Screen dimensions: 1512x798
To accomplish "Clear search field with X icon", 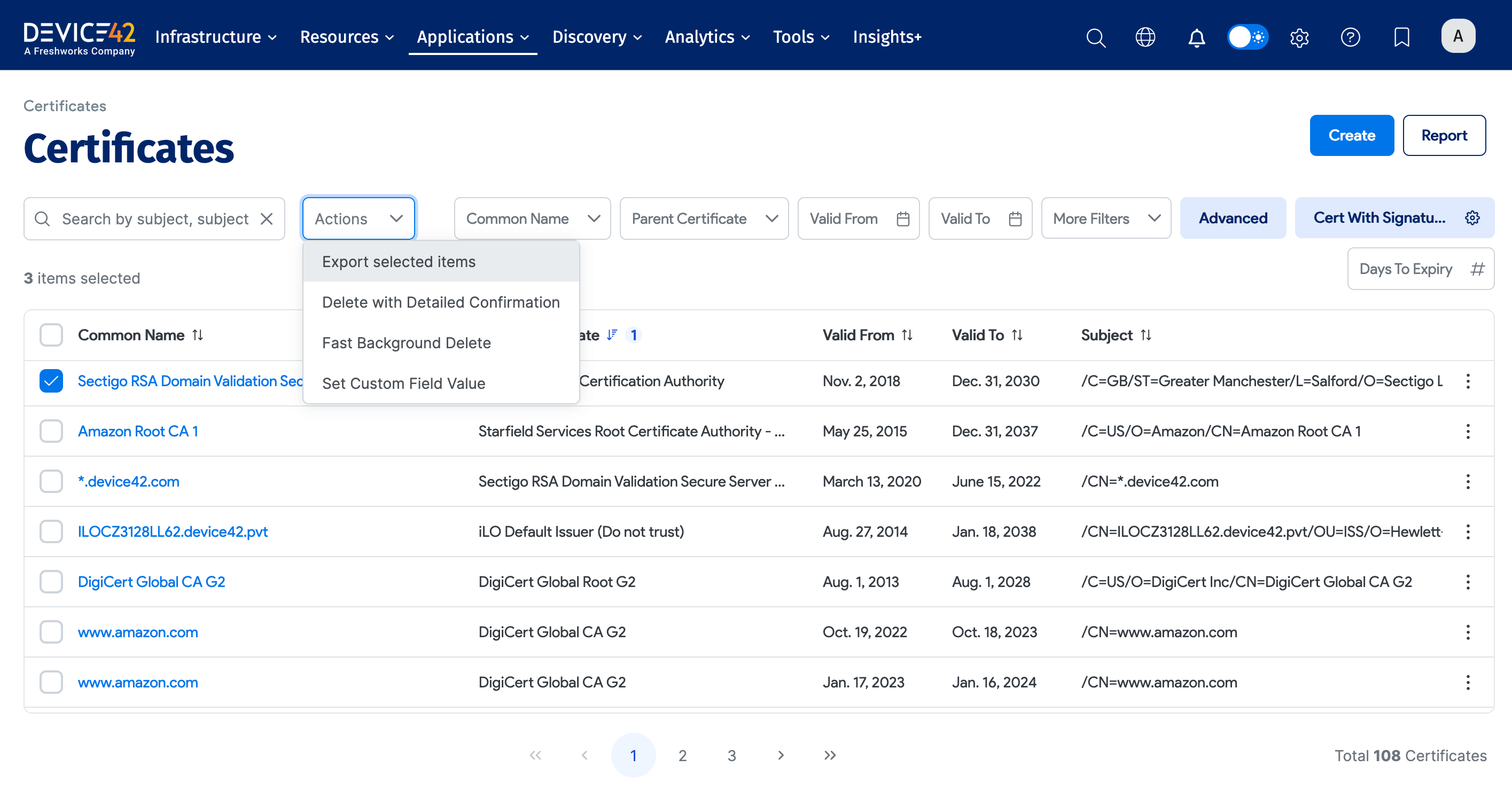I will click(267, 219).
